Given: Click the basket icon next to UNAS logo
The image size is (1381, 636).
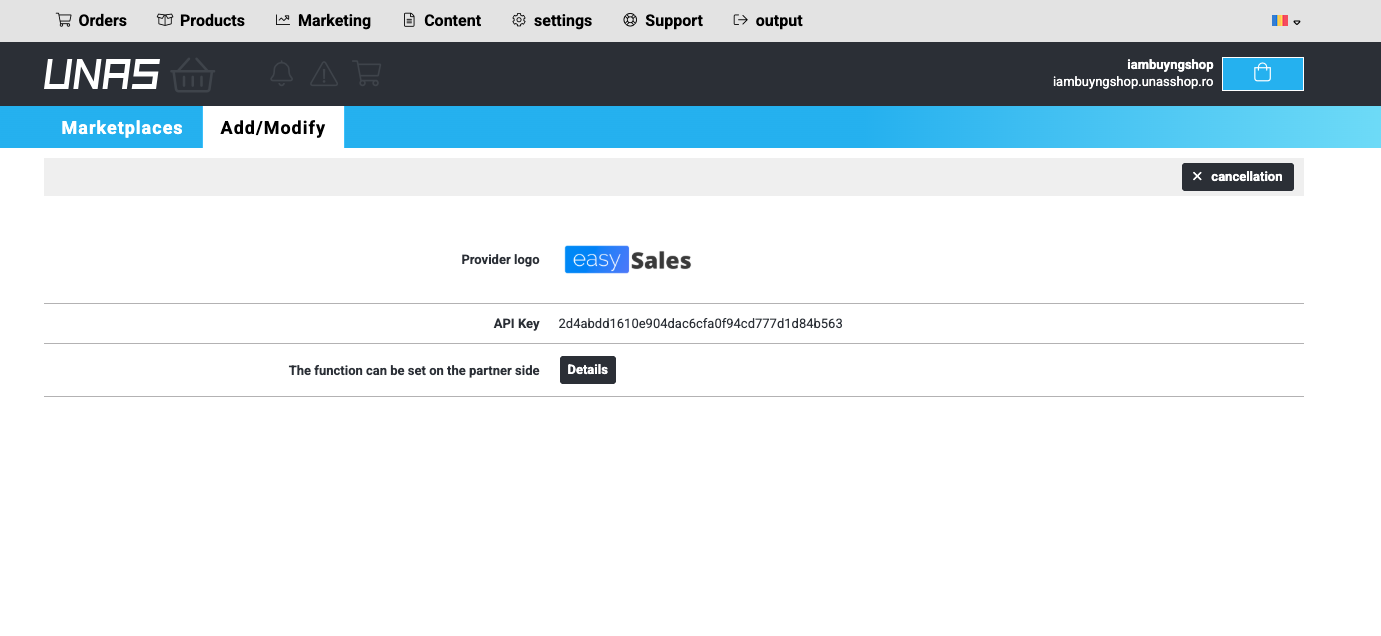Looking at the screenshot, I should click(x=193, y=74).
